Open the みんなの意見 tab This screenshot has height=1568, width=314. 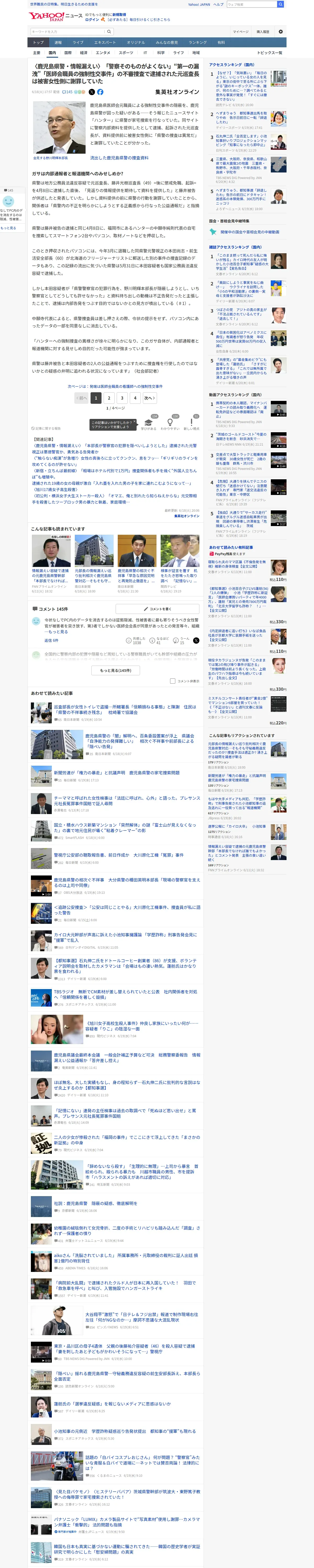[x=166, y=43]
